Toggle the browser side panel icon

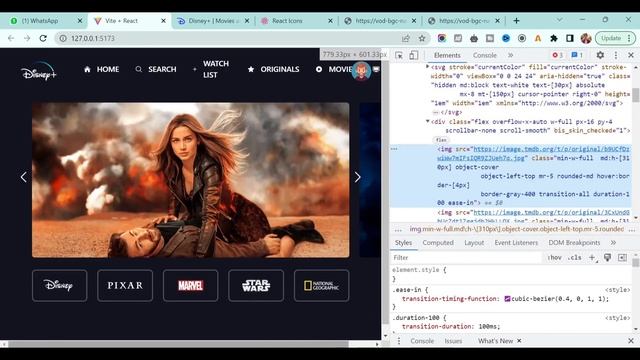(570, 38)
